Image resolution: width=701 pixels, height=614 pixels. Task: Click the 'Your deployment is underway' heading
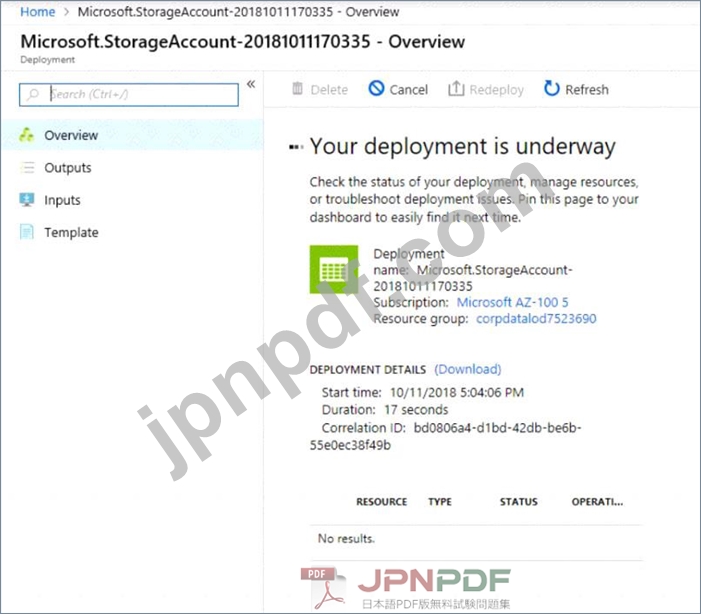point(463,146)
